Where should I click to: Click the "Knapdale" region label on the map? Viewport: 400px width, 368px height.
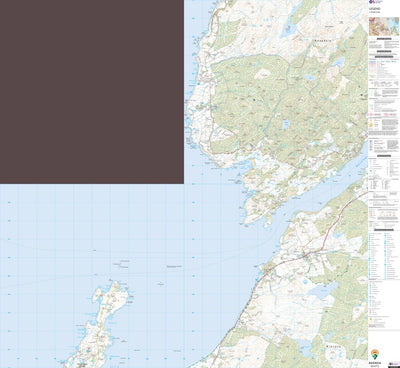pos(324,41)
